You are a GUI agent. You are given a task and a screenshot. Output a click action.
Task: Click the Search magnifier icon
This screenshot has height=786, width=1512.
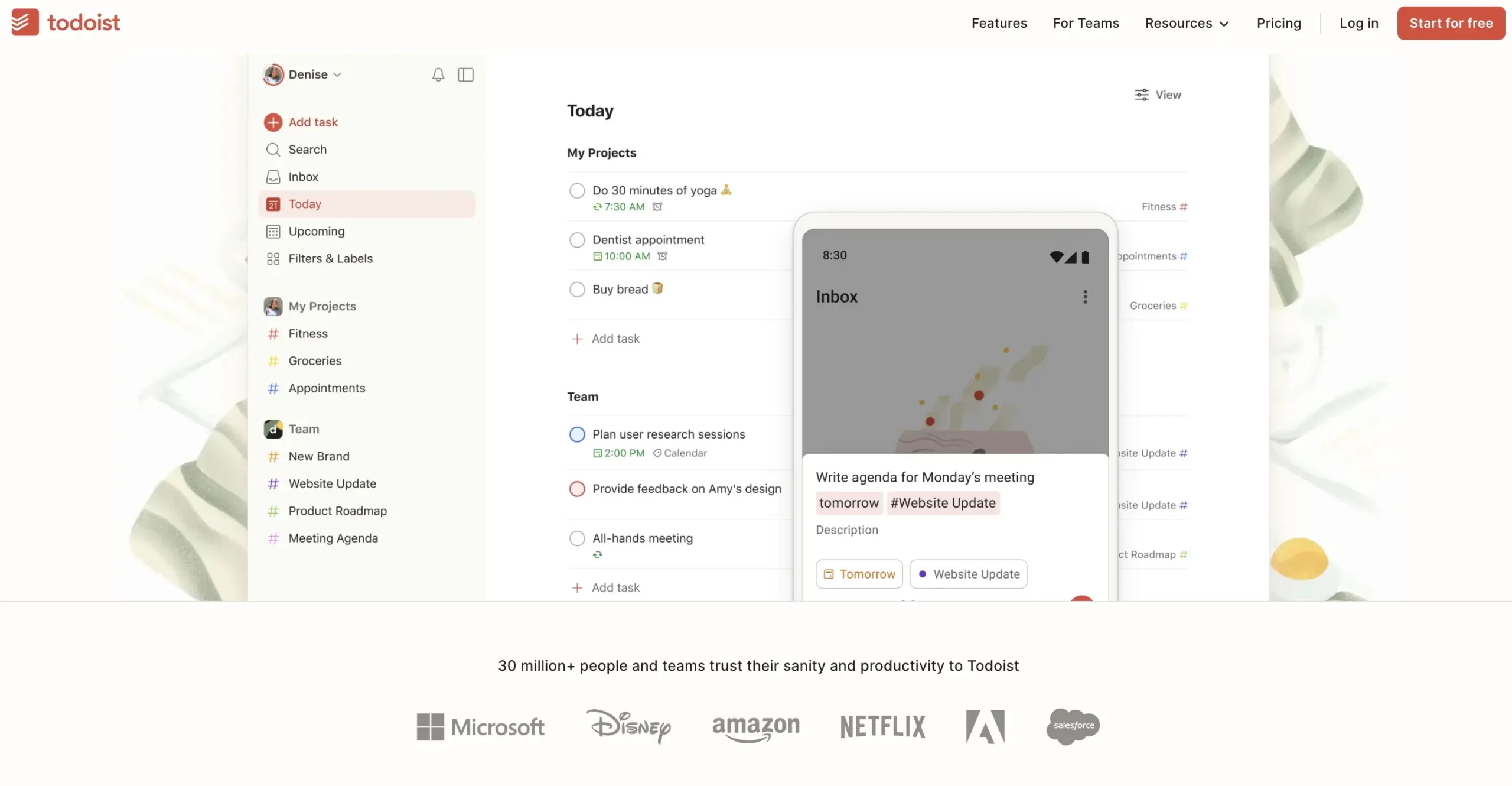273,150
